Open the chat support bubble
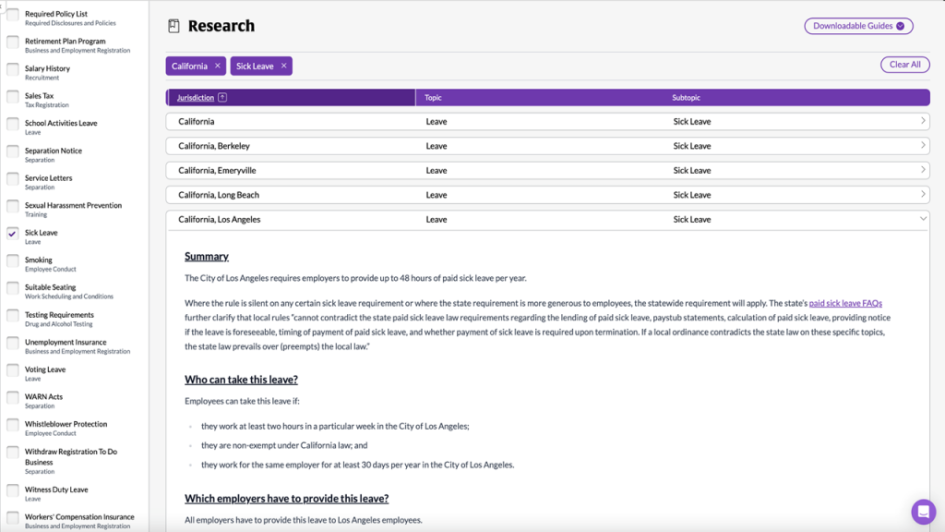Viewport: 945px width, 532px height. (x=923, y=512)
